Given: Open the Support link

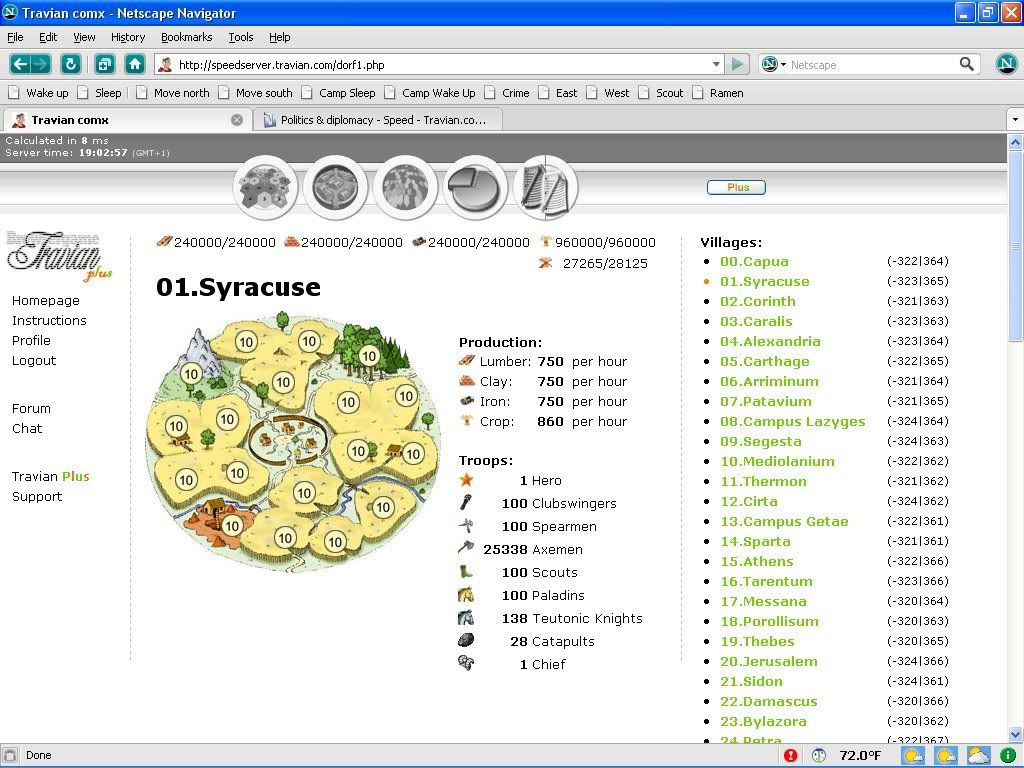Looking at the screenshot, I should click(37, 496).
